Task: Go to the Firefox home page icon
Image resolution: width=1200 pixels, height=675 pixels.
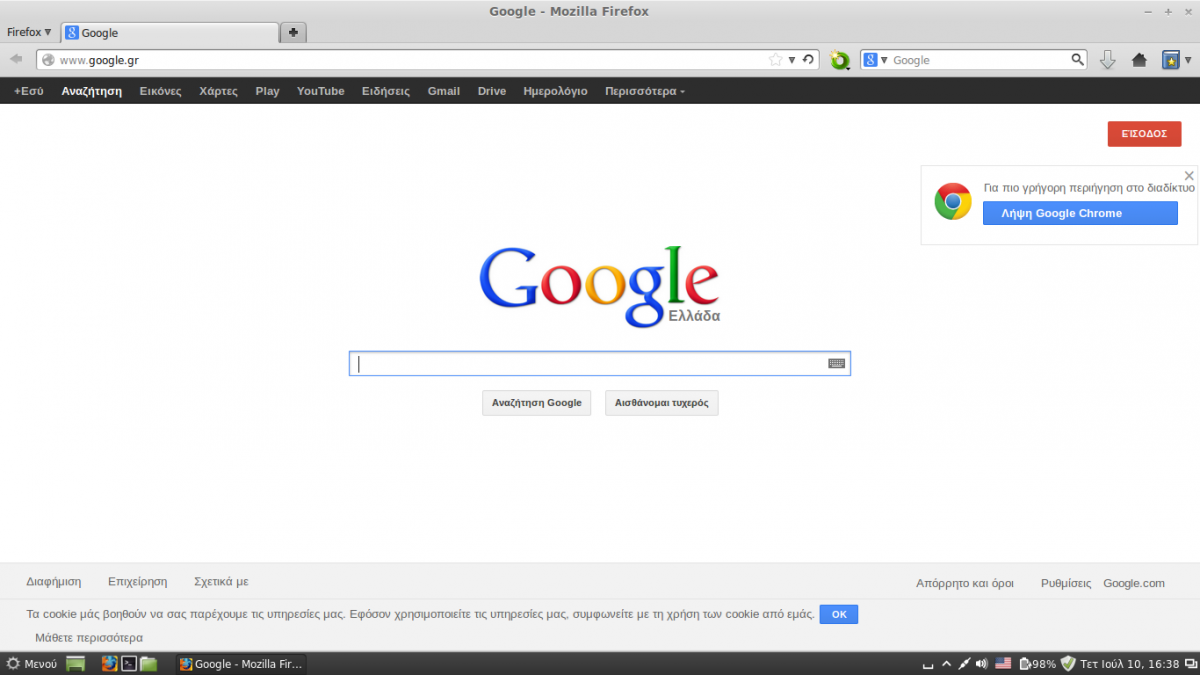Action: (x=1139, y=60)
